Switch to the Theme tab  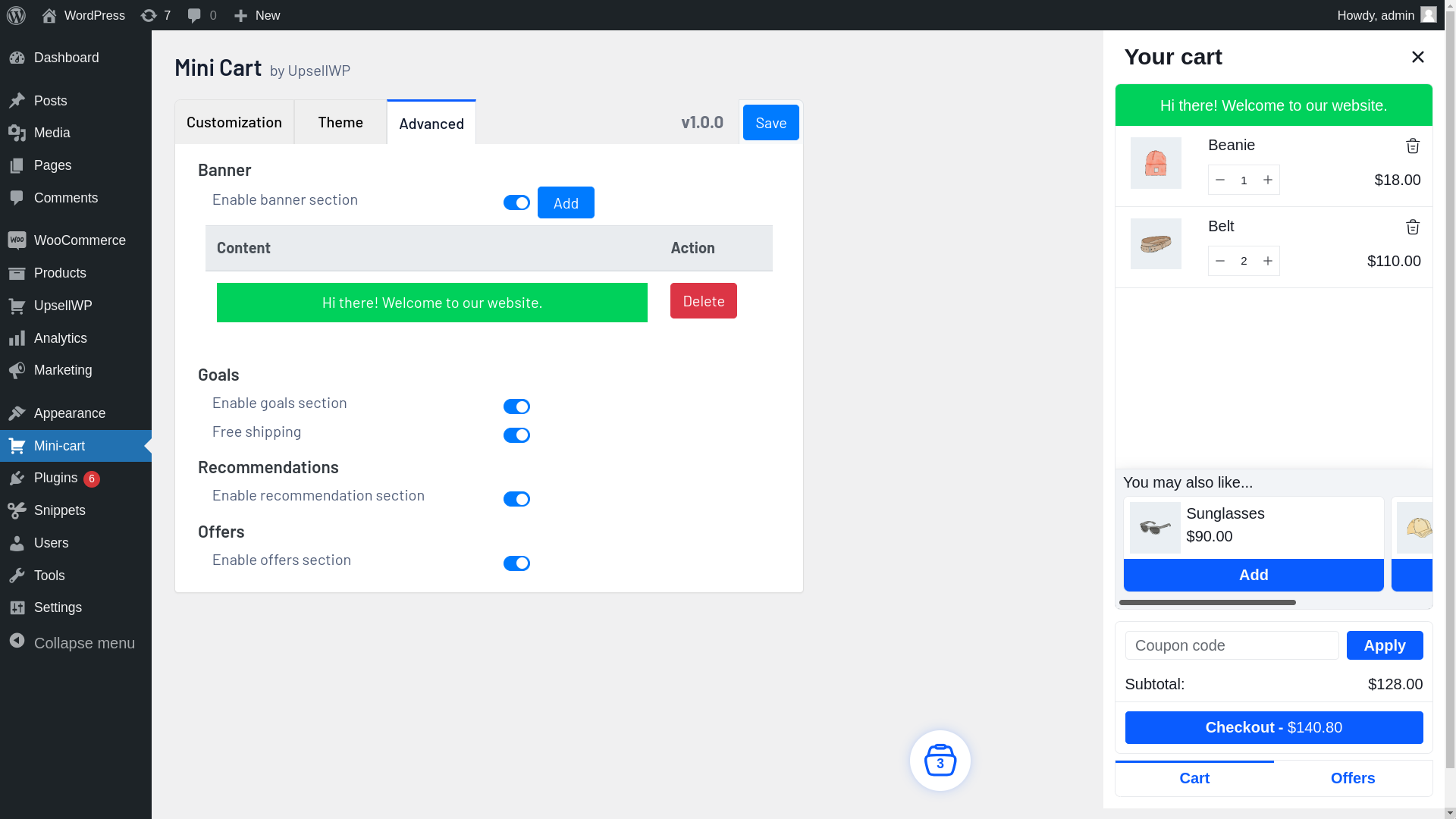[x=340, y=122]
